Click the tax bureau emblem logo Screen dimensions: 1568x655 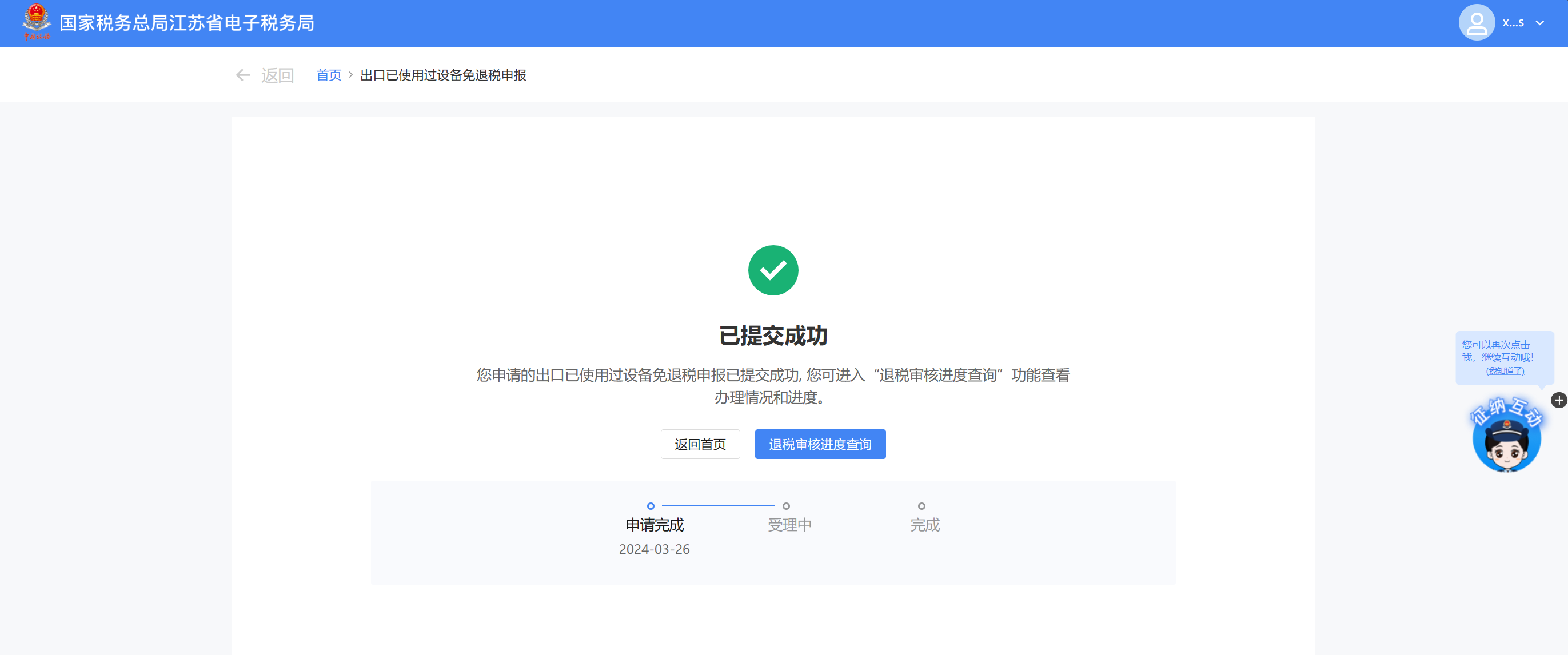click(x=37, y=22)
